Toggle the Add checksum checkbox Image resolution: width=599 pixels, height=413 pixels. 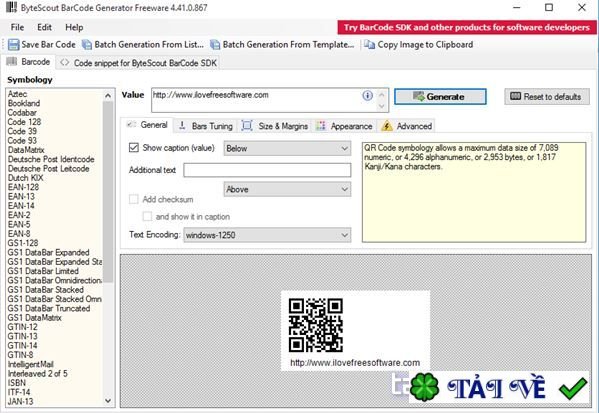tap(134, 199)
